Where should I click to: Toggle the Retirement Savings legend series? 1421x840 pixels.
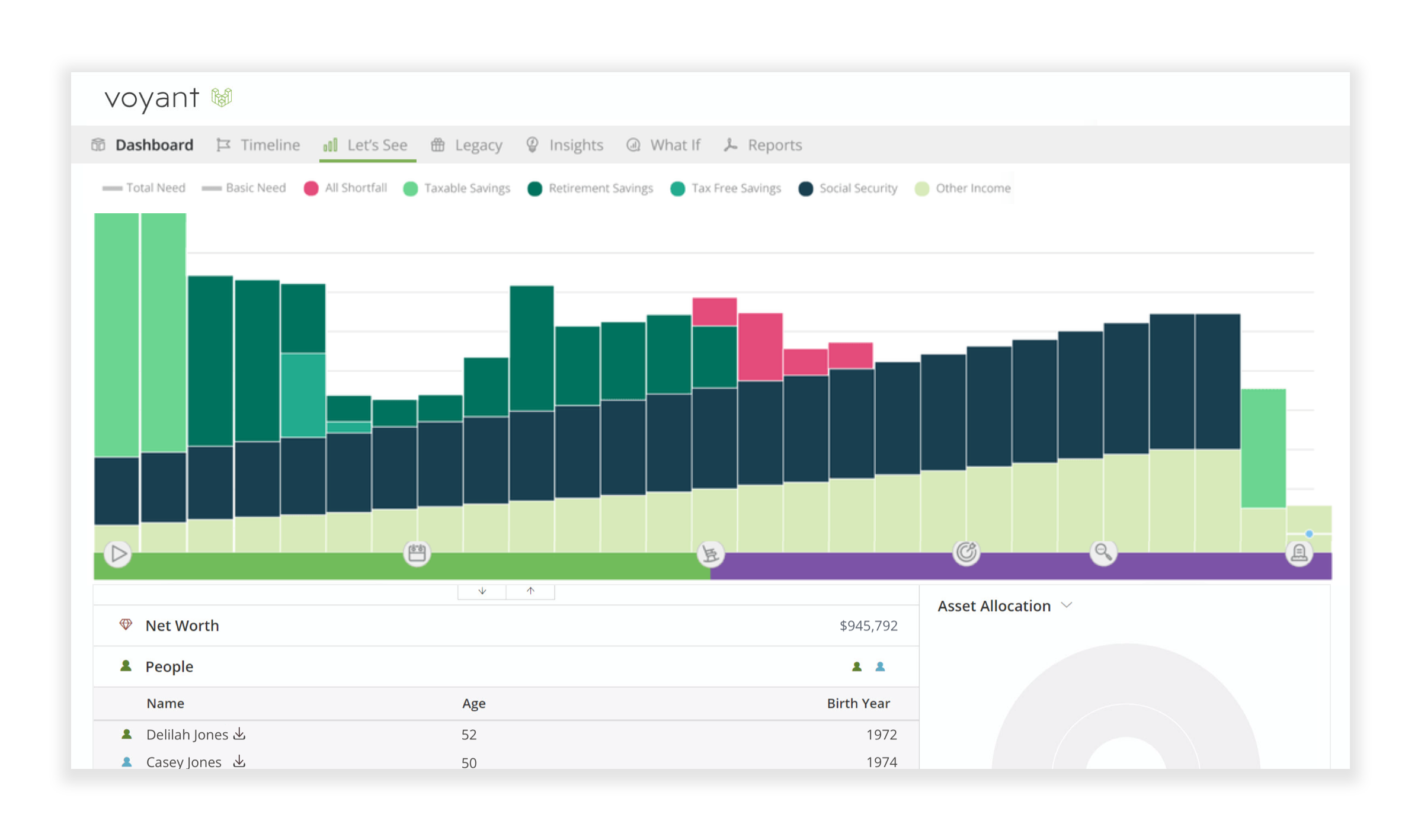[x=590, y=188]
